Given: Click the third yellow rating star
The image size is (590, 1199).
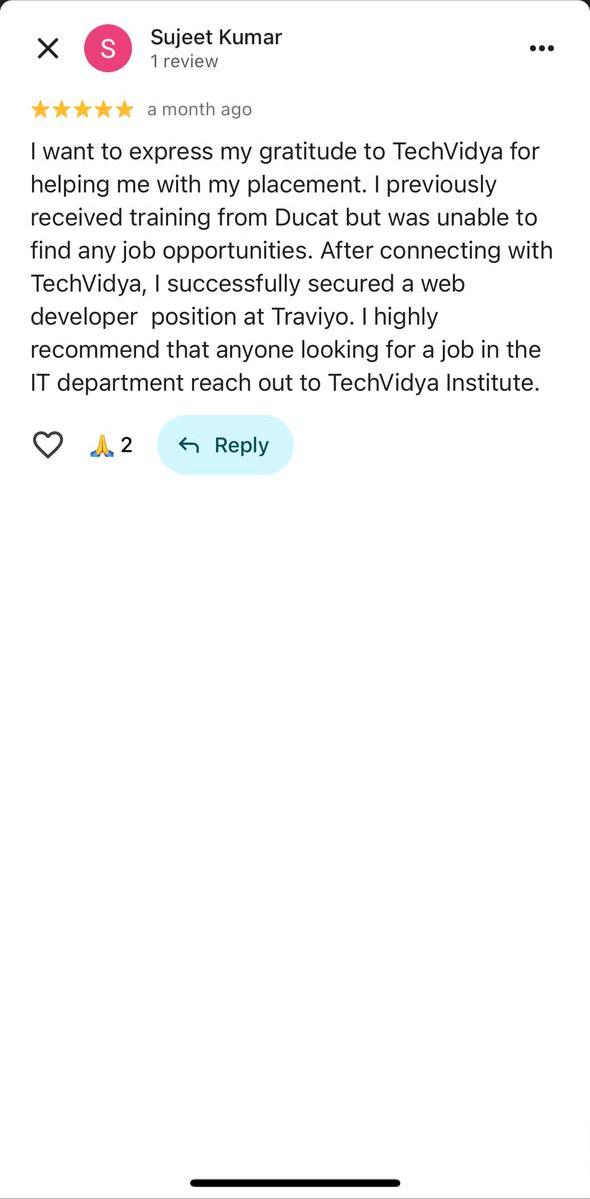Looking at the screenshot, I should tap(82, 110).
